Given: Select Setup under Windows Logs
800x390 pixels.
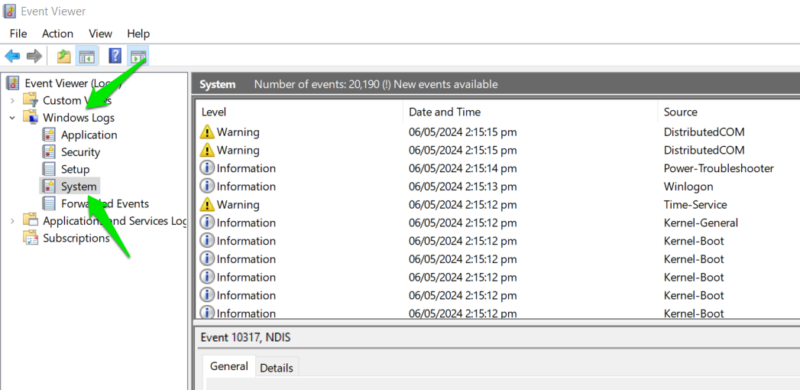Looking at the screenshot, I should coord(76,169).
